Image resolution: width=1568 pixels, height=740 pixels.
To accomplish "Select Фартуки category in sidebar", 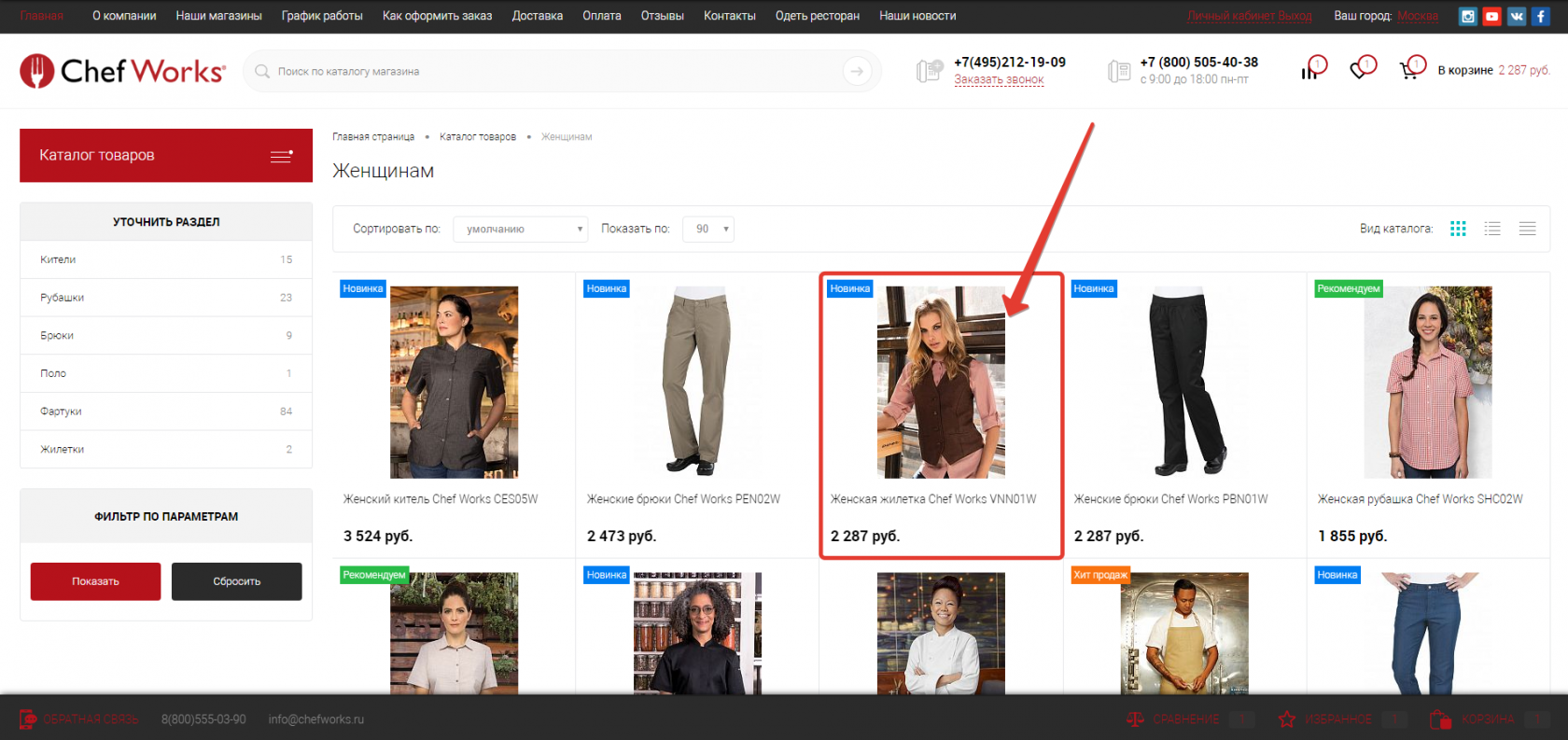I will (166, 412).
